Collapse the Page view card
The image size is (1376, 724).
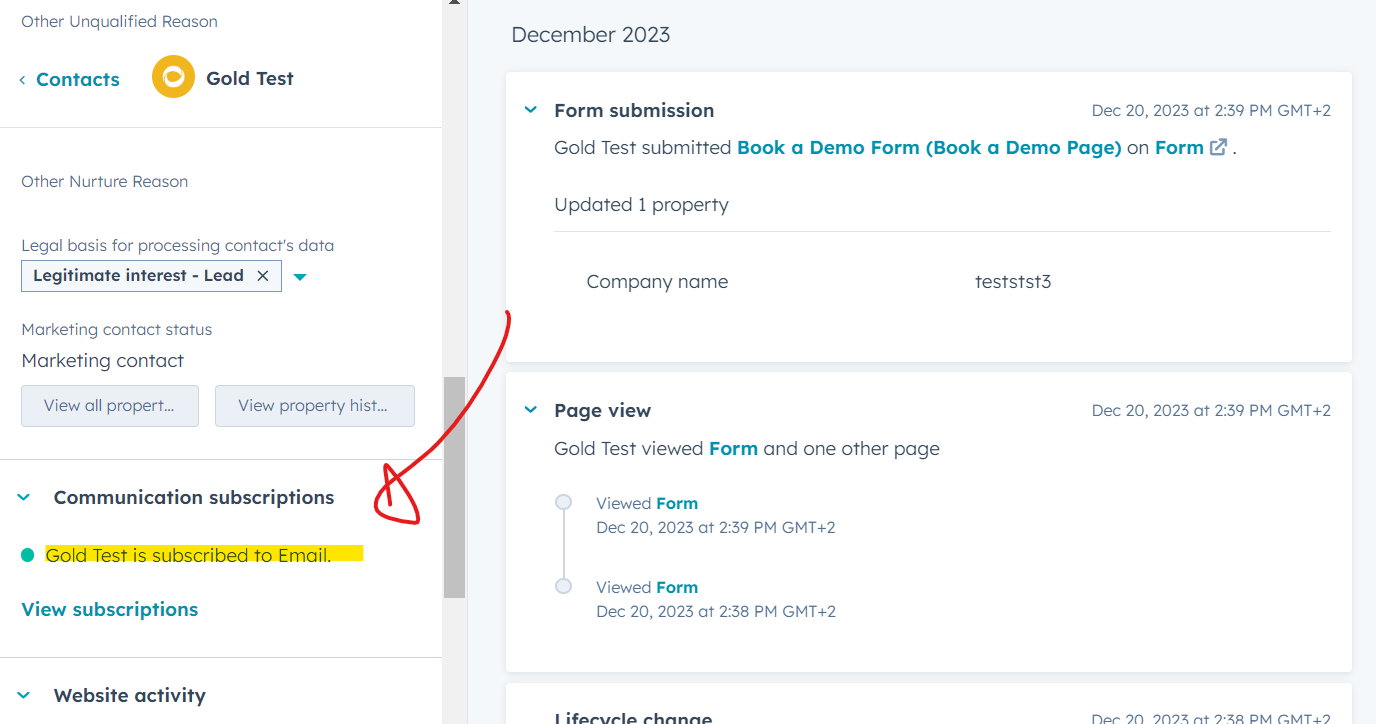pyautogui.click(x=531, y=410)
